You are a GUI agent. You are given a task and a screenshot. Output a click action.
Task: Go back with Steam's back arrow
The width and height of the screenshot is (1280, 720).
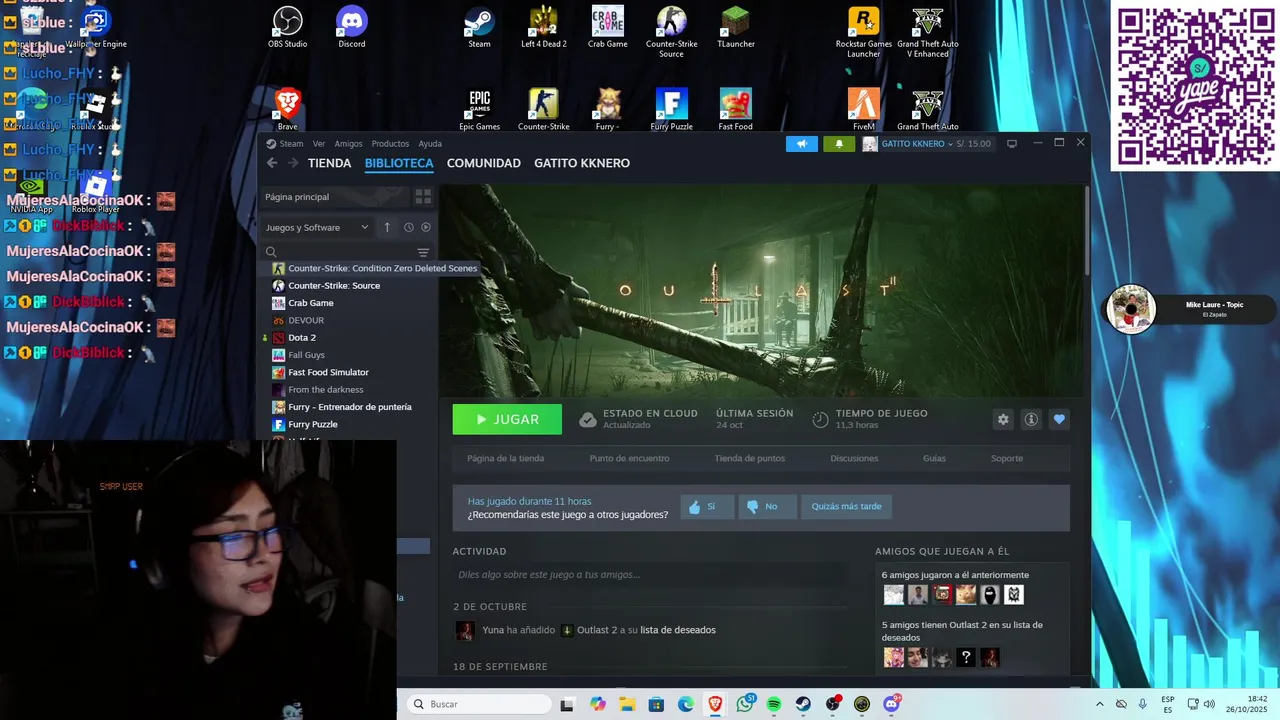point(271,163)
